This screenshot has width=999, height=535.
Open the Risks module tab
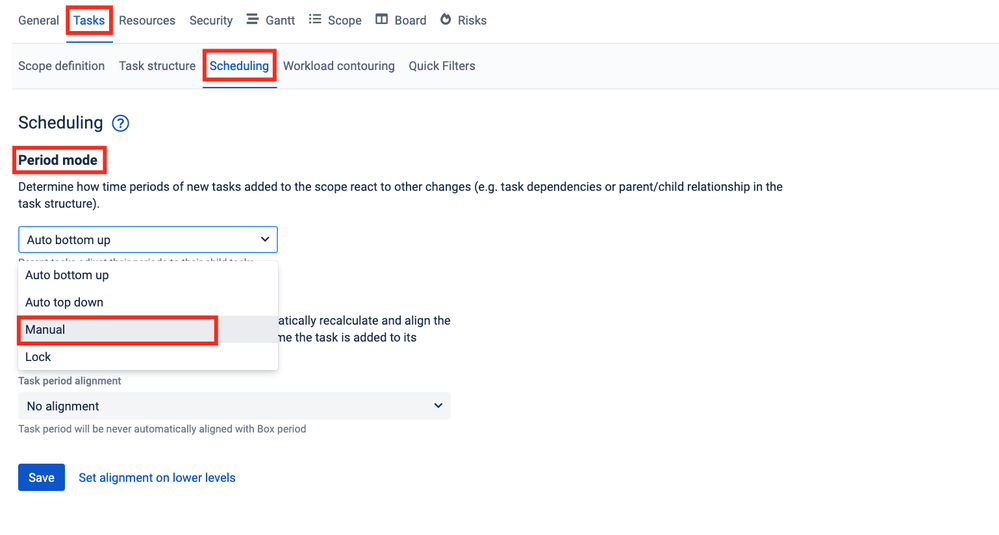pyautogui.click(x=463, y=20)
